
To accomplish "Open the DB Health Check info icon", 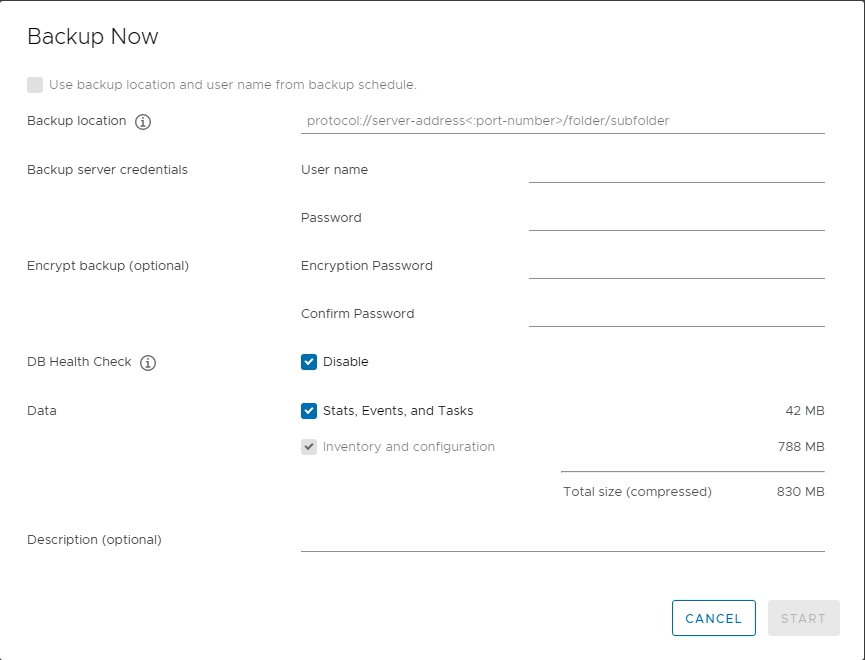I will pos(148,363).
